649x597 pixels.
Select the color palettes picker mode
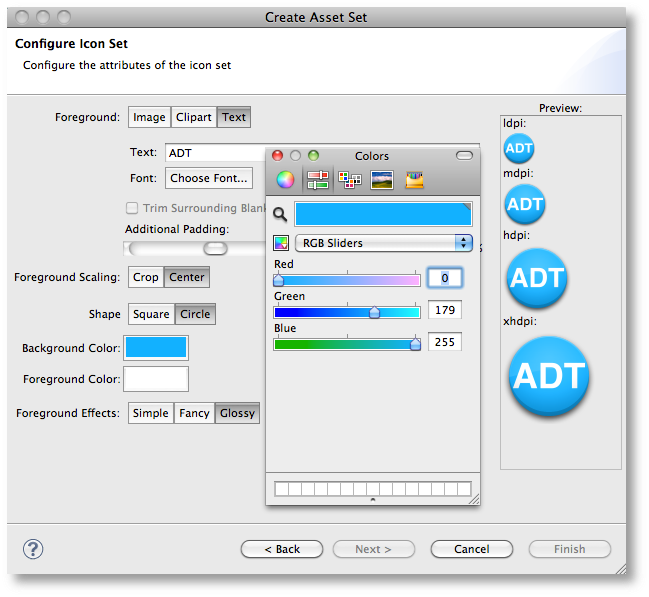350,180
